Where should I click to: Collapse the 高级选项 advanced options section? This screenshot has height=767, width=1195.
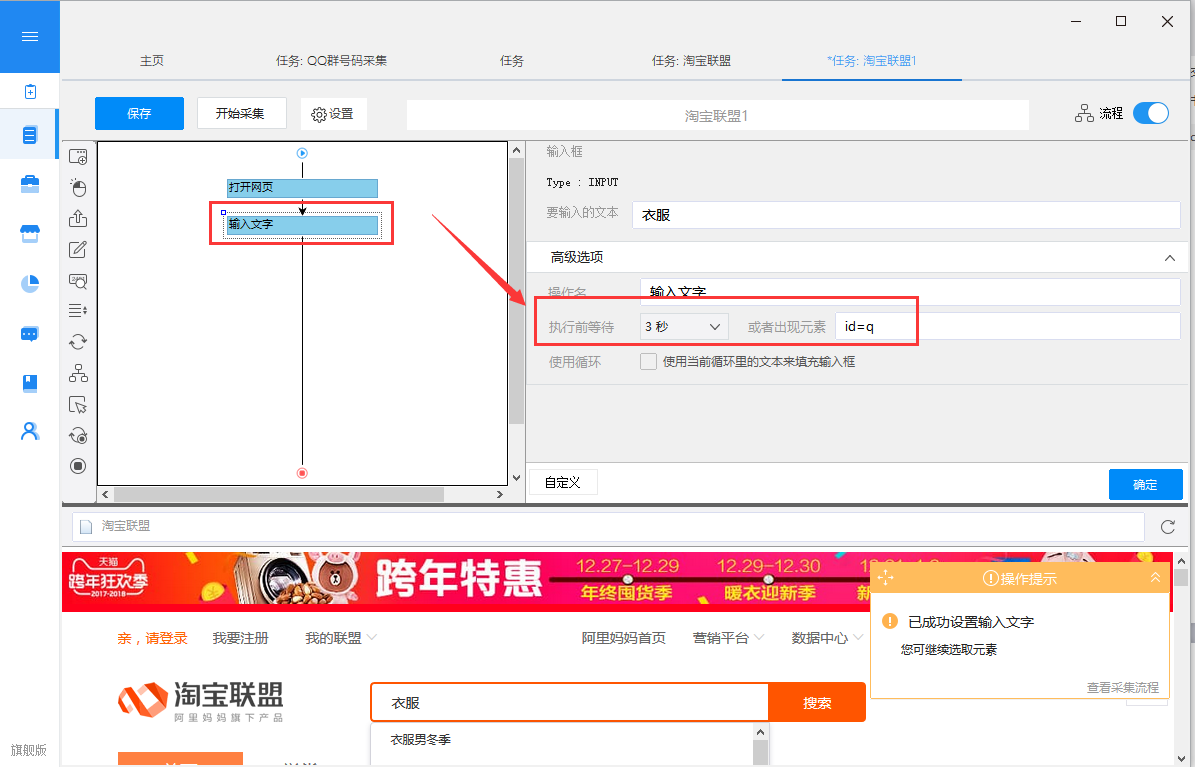pos(1169,258)
